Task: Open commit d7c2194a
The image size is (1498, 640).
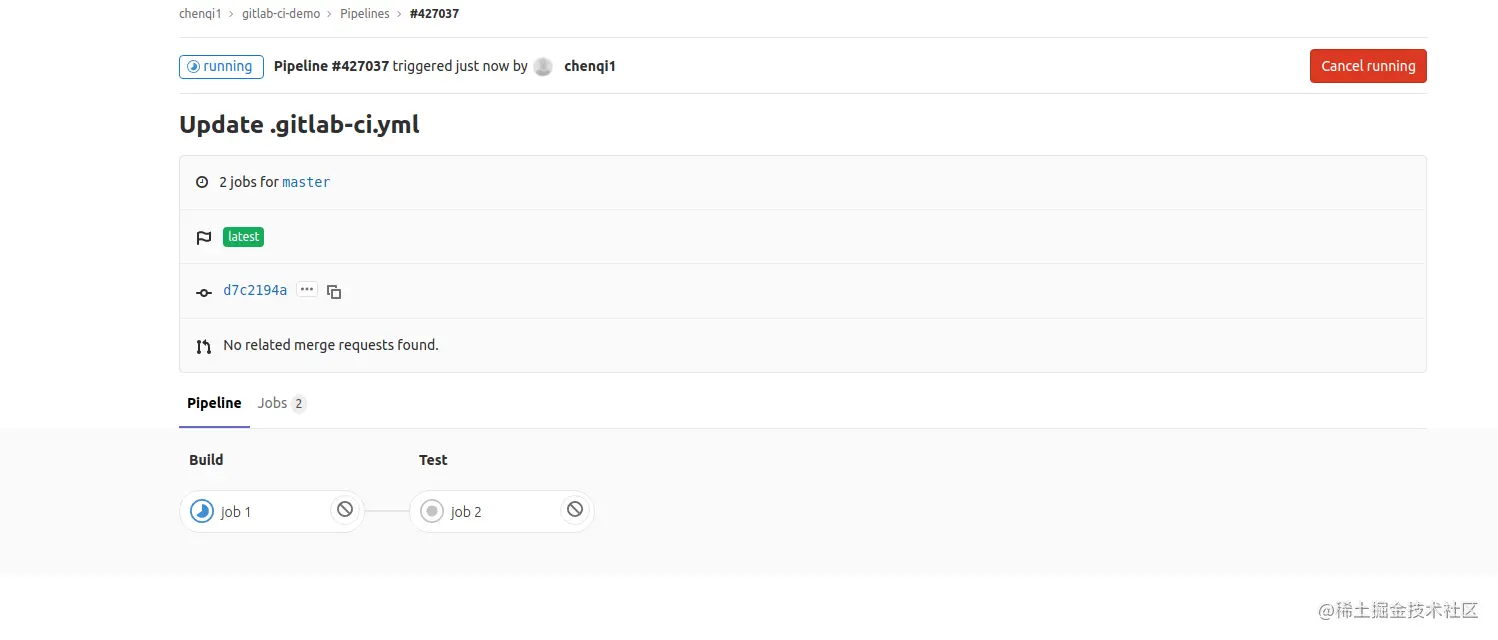Action: pyautogui.click(x=254, y=290)
